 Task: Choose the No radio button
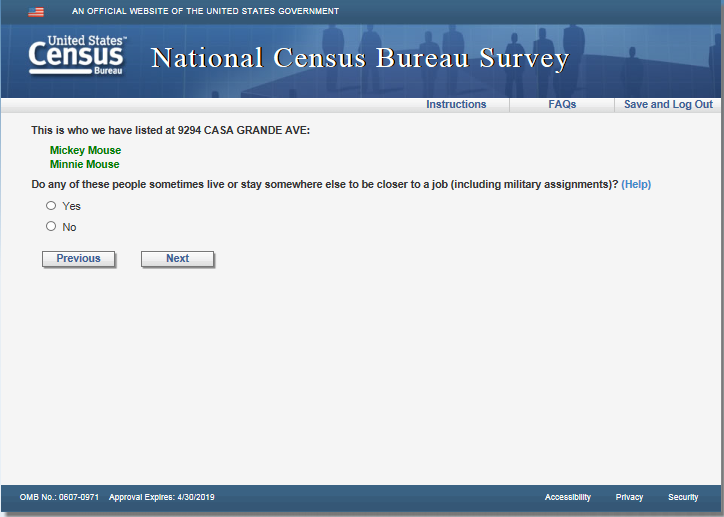[51, 227]
